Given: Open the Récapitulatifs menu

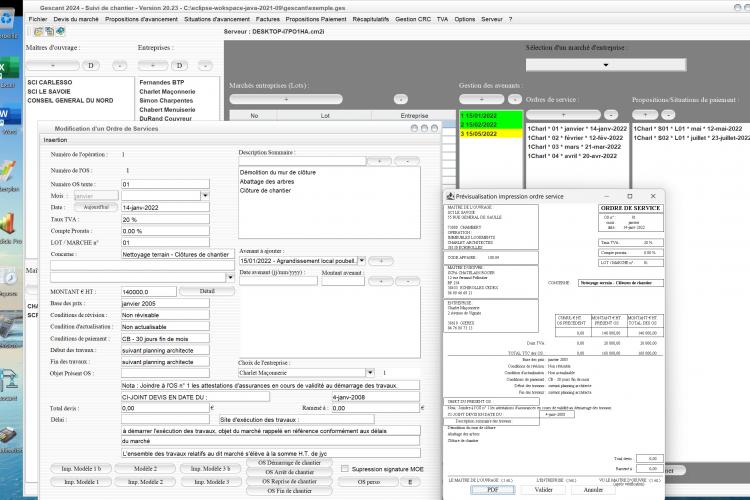Looking at the screenshot, I should 370,19.
